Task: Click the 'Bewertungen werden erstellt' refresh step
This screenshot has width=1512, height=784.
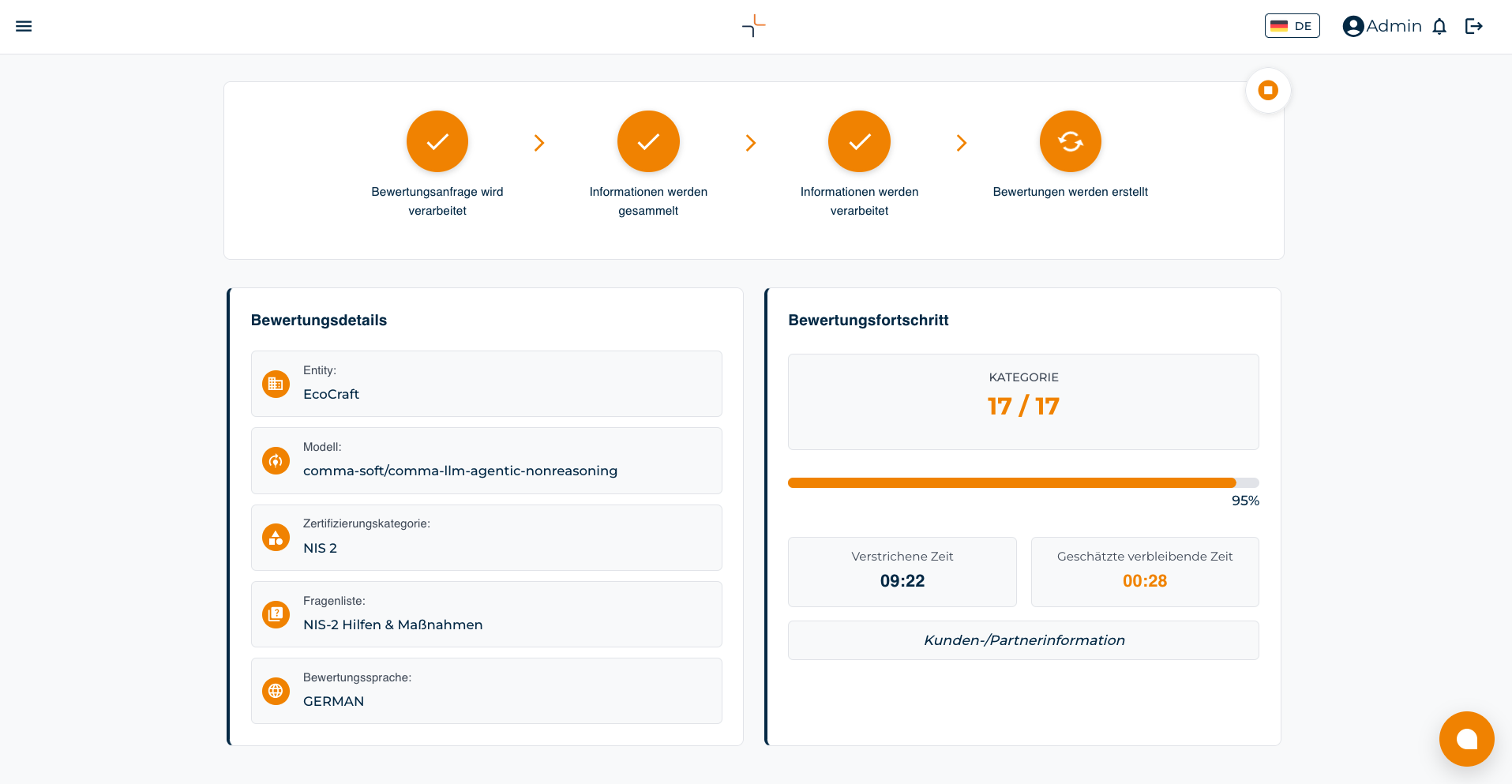Action: tap(1070, 141)
